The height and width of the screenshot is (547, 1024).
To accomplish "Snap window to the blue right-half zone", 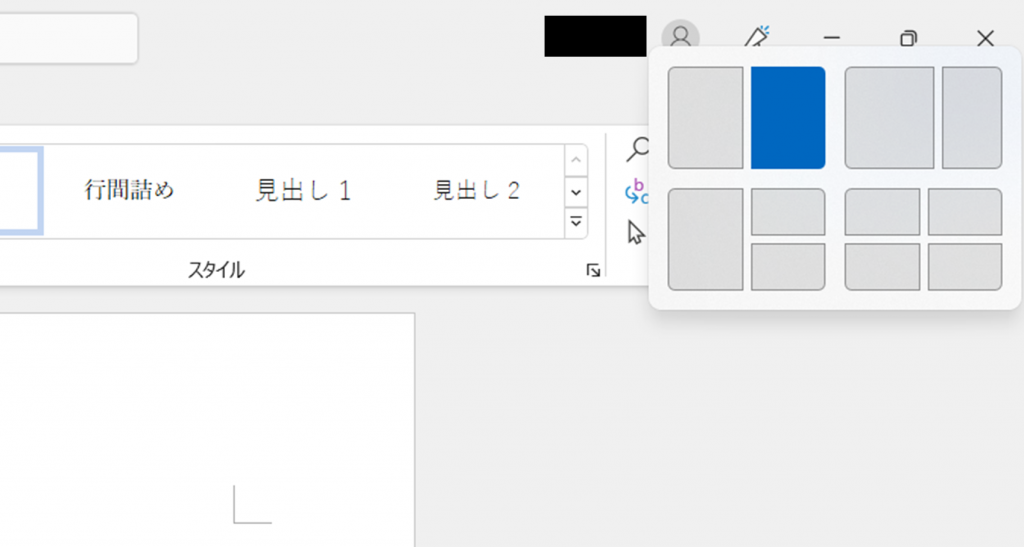I will 788,118.
